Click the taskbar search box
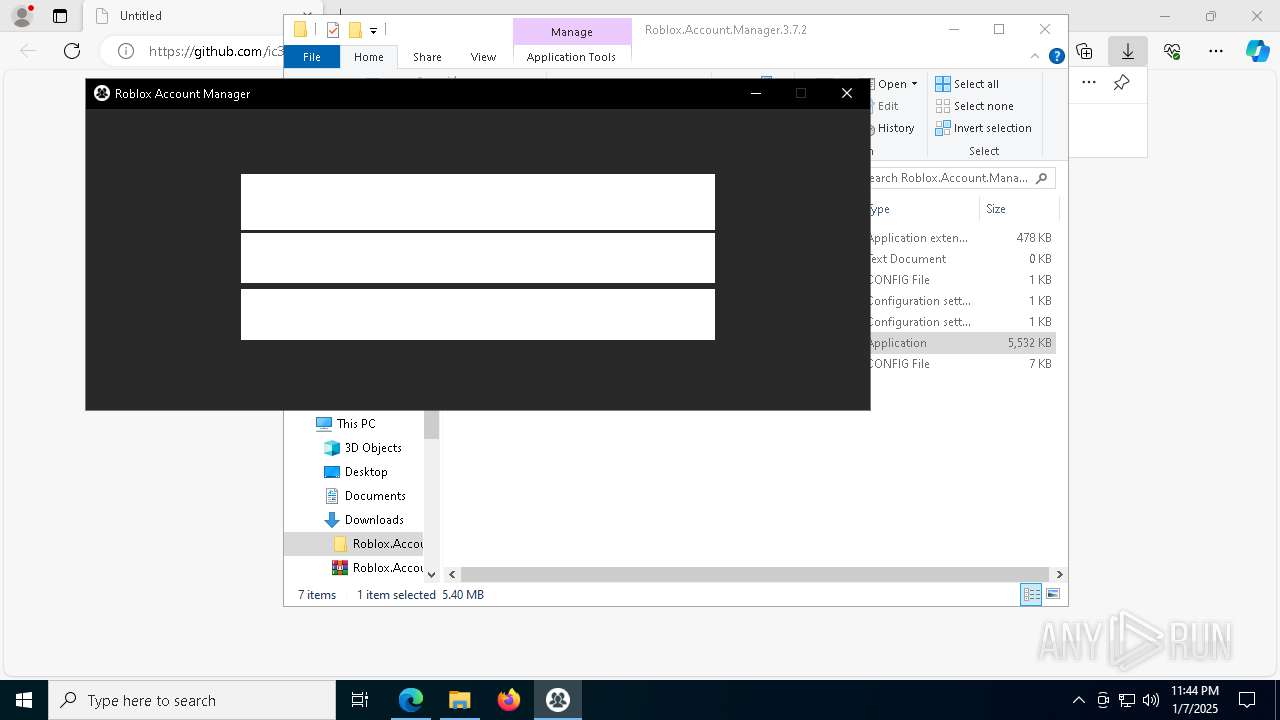This screenshot has width=1280, height=720. [192, 700]
